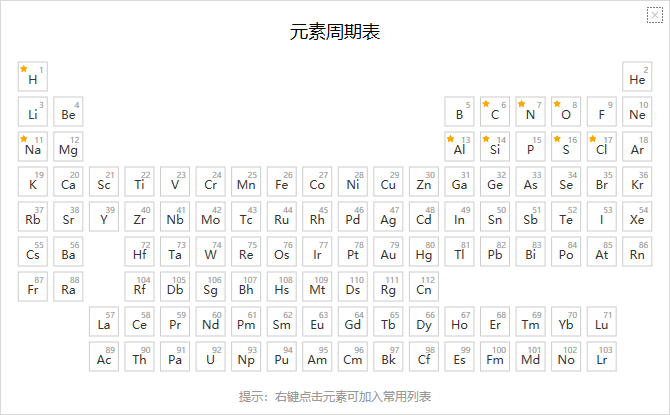Viewport: 670px width, 415px height.
Task: Select the Technetium (Tc) element
Action: click(x=246, y=217)
